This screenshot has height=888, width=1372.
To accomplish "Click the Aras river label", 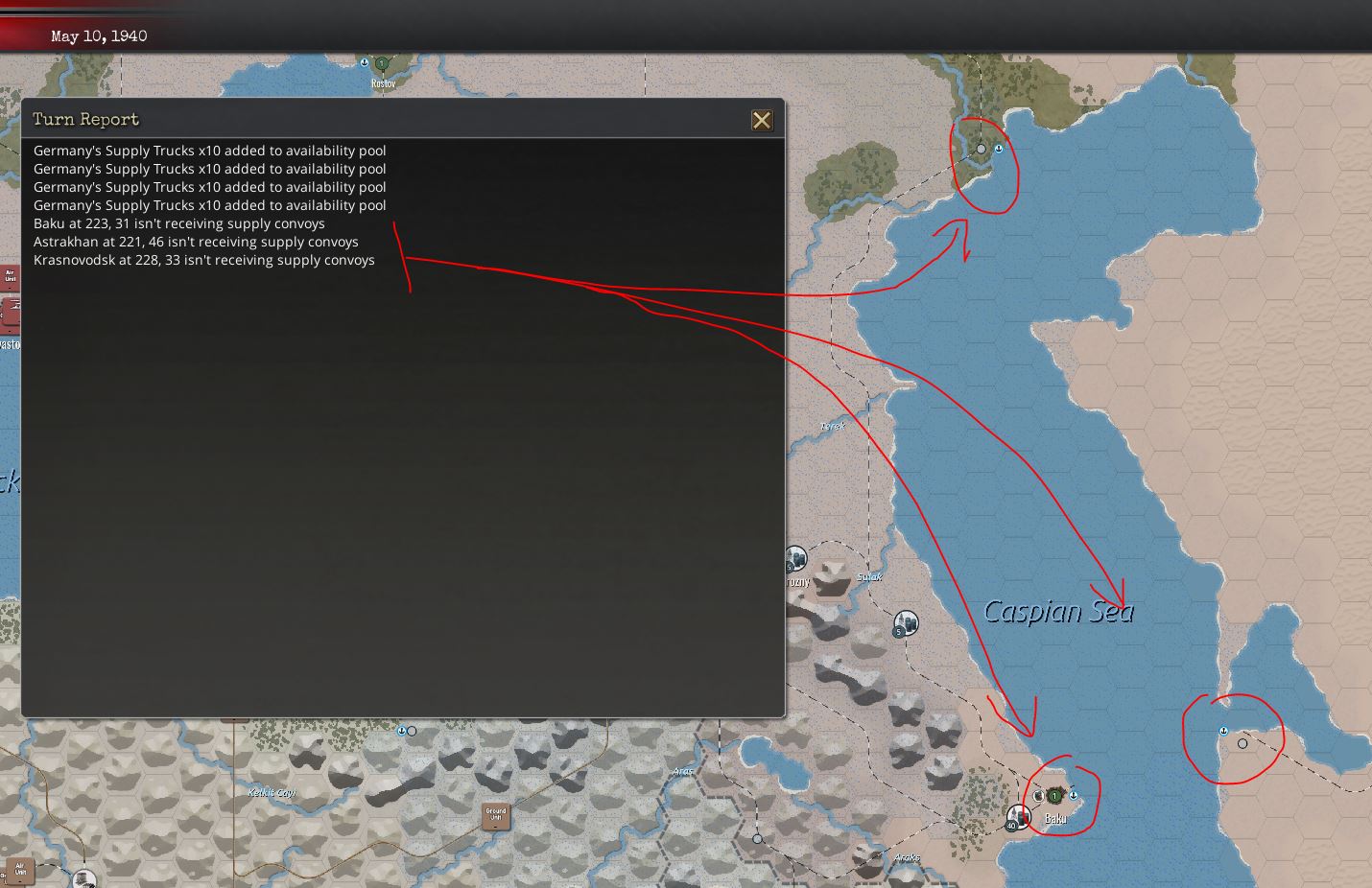I will tap(682, 771).
